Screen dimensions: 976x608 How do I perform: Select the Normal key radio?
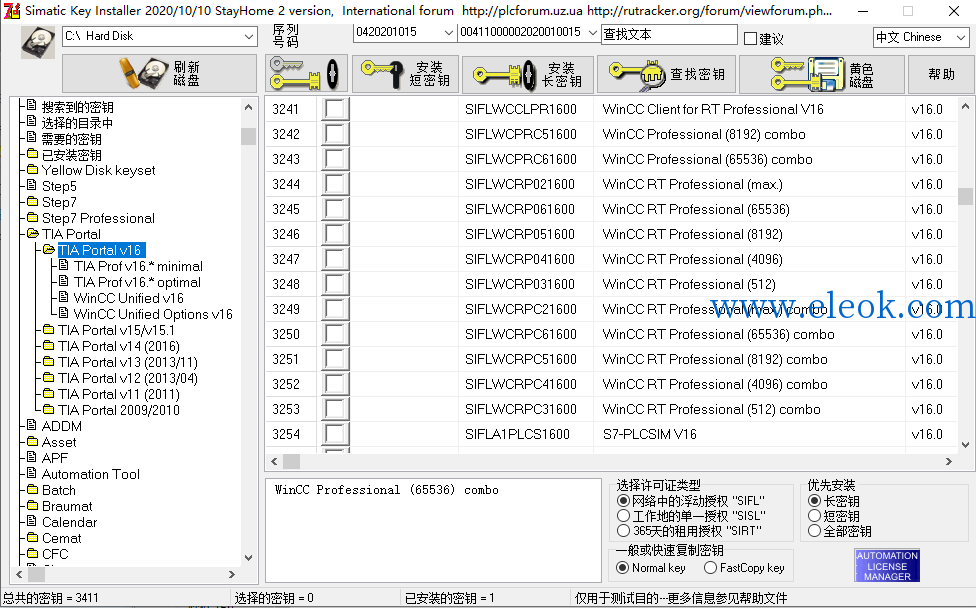tap(622, 568)
